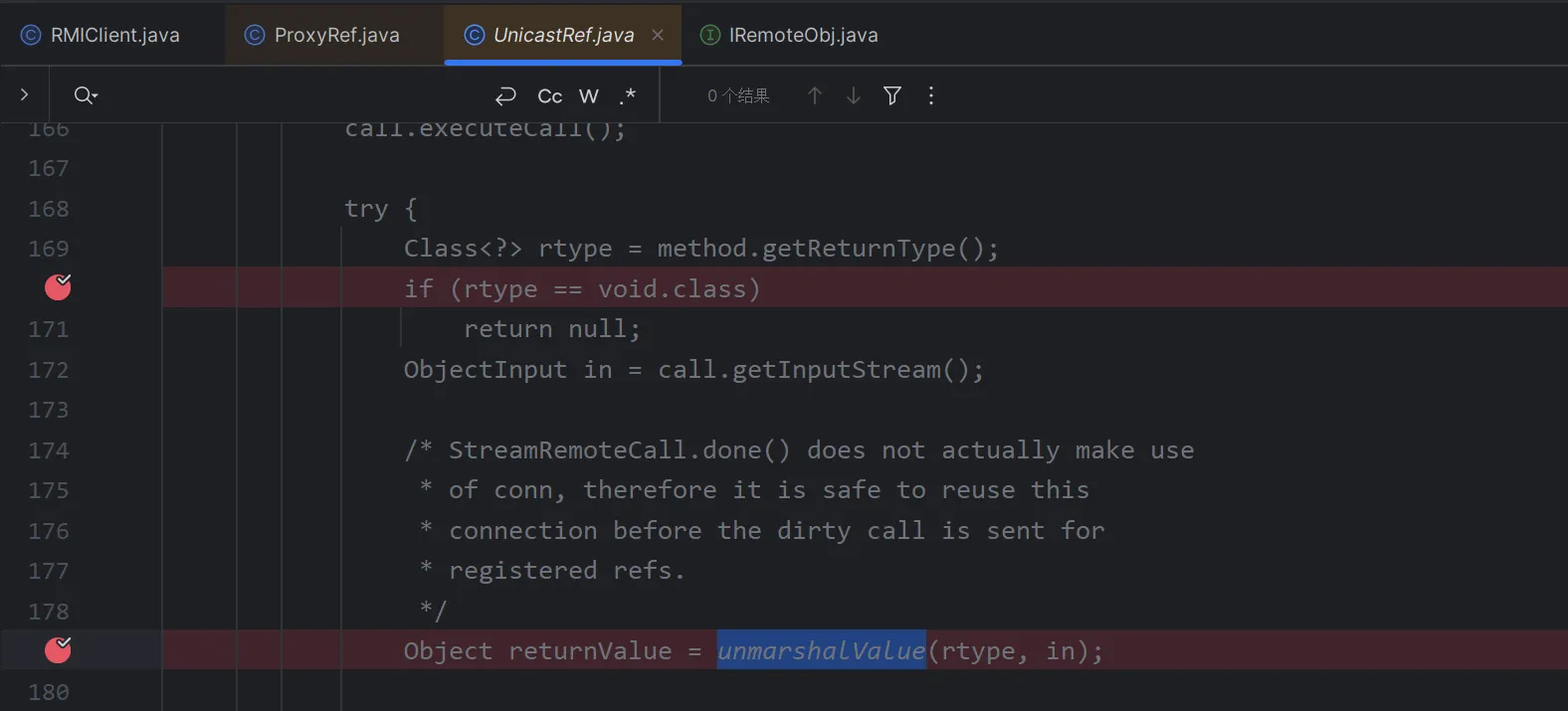
Task: Remove the breakpoint on the void.class line
Action: [x=58, y=287]
